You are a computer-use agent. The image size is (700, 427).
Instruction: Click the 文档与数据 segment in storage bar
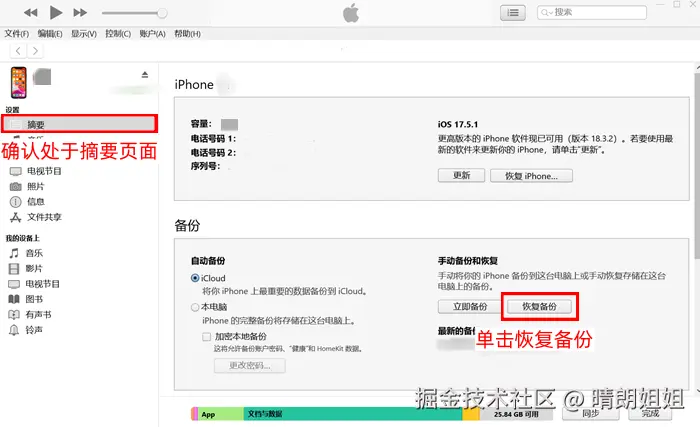coord(353,414)
